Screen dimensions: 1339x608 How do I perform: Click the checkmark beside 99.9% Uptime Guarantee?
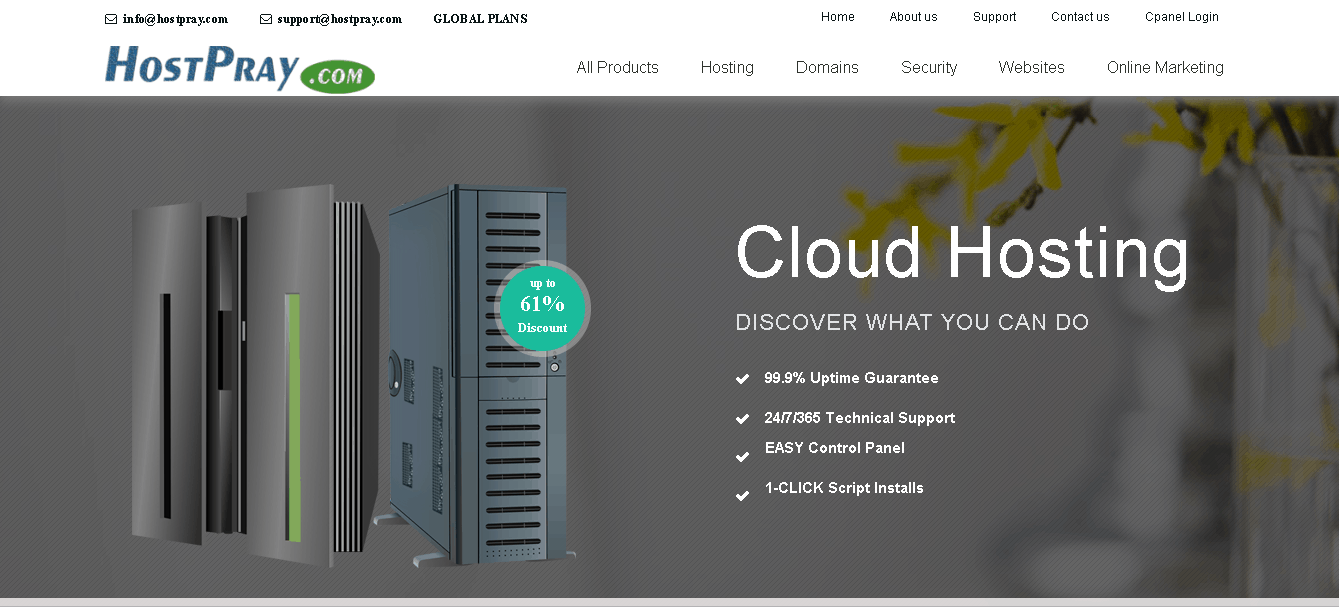tap(742, 379)
